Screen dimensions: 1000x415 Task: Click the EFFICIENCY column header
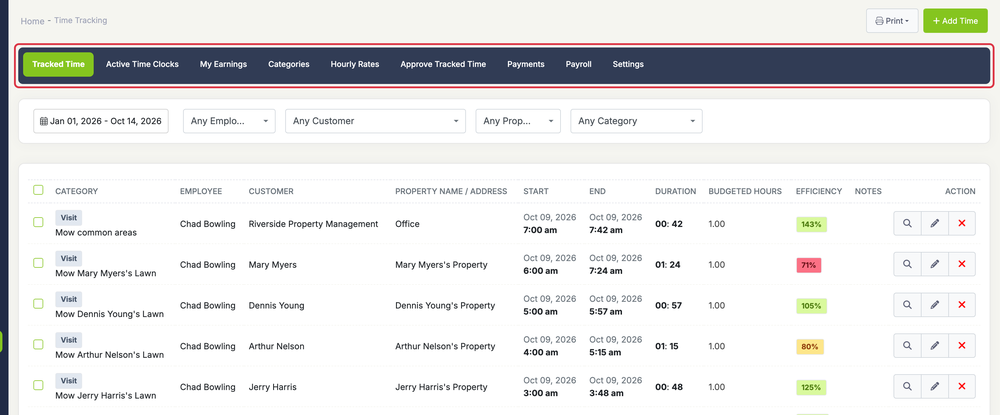[819, 191]
